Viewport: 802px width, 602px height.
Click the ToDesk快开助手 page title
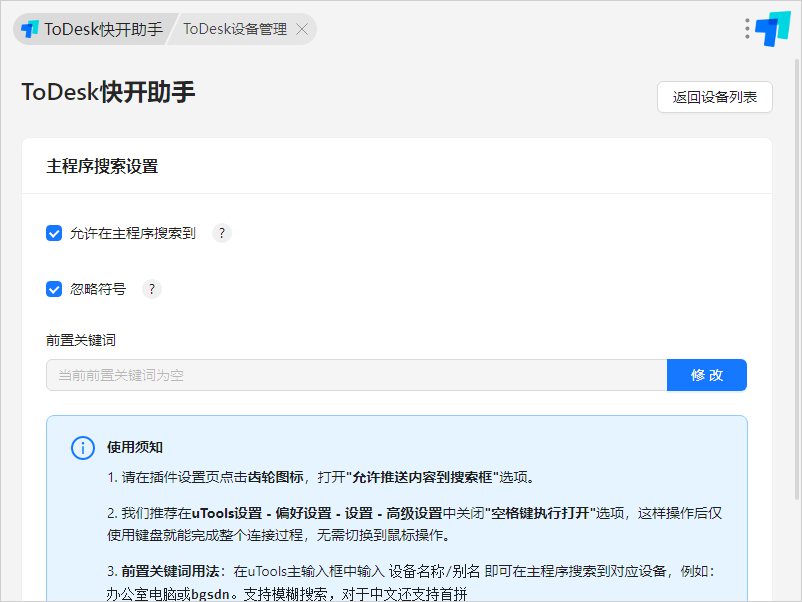108,93
